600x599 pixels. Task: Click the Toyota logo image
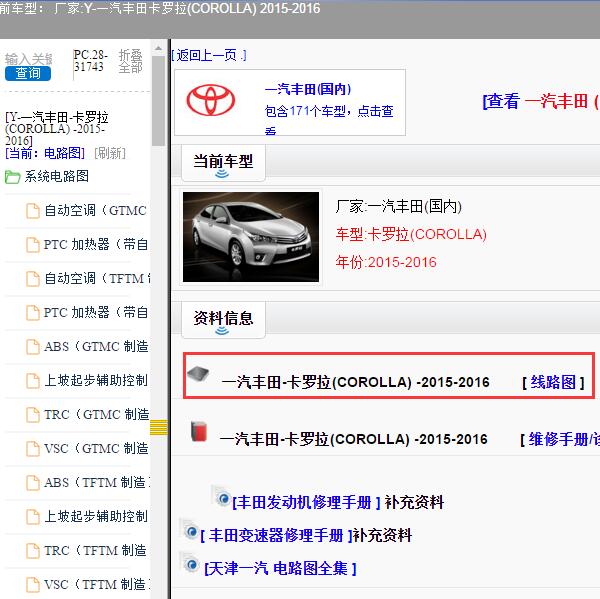(x=211, y=100)
